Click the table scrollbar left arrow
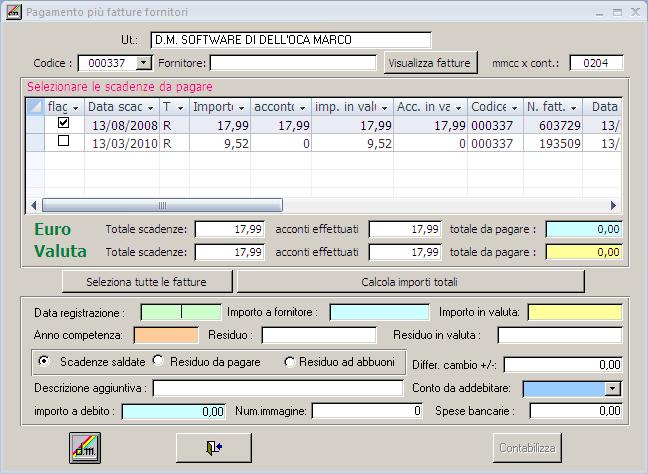This screenshot has width=648, height=474. click(33, 205)
